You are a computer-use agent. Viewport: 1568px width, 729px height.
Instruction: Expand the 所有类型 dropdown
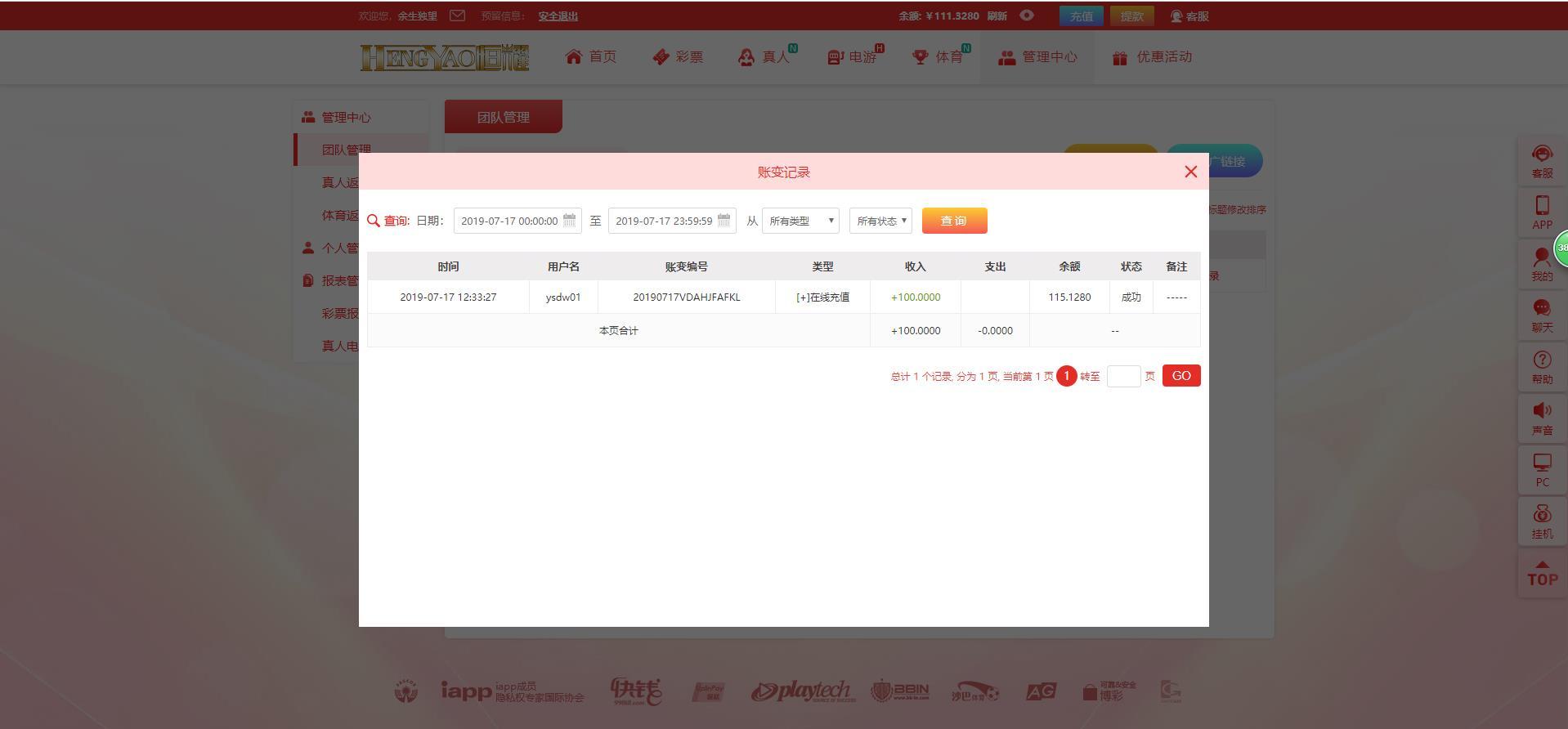point(800,221)
